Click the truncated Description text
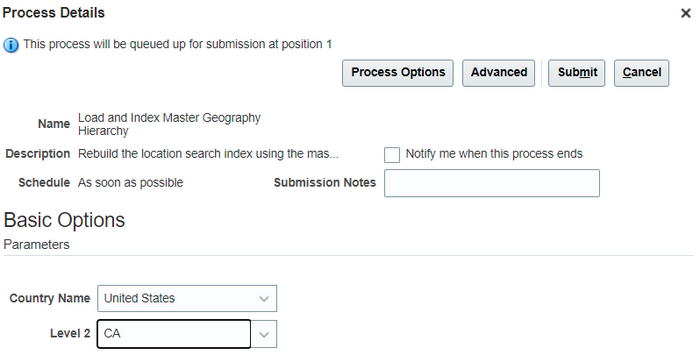The height and width of the screenshot is (362, 700). (208, 154)
